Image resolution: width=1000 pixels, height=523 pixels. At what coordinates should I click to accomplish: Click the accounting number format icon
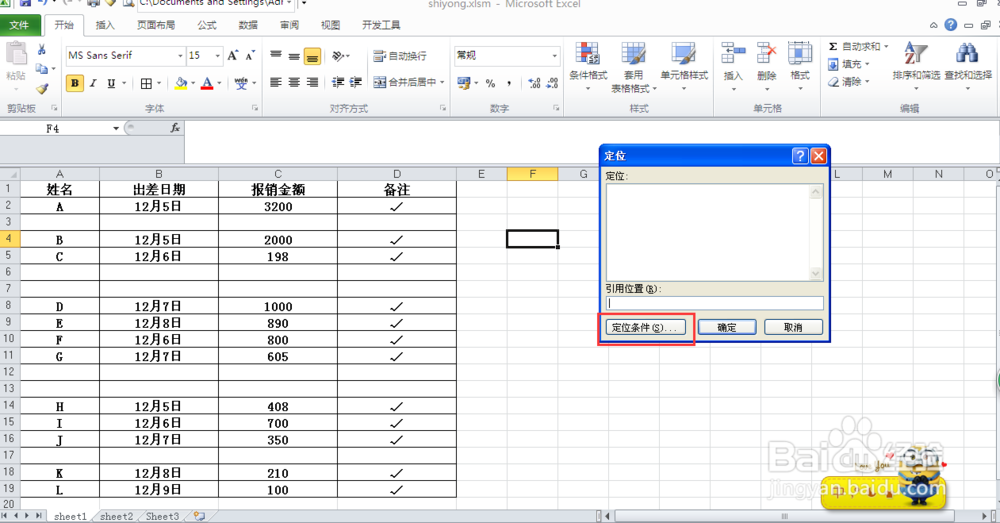pyautogui.click(x=464, y=83)
